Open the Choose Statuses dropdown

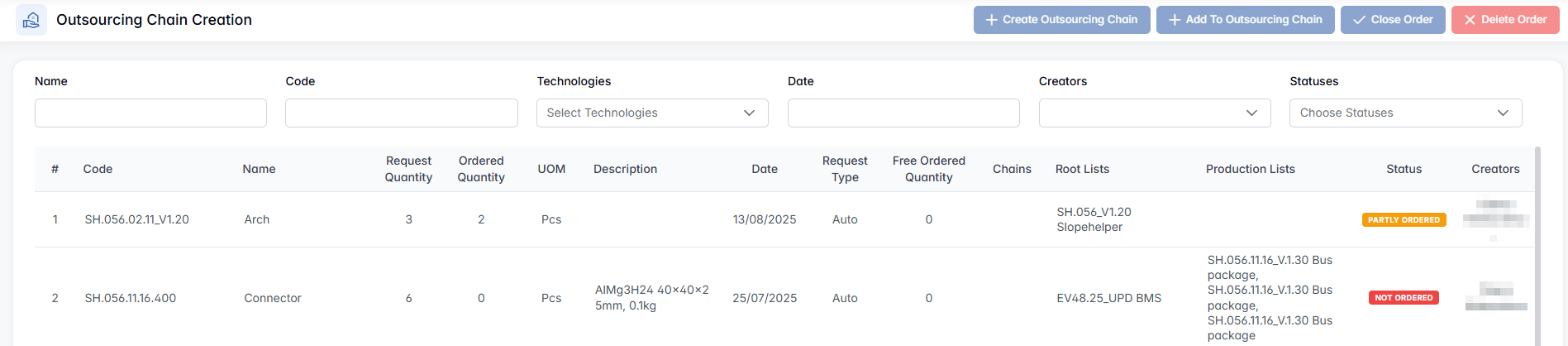click(1405, 113)
